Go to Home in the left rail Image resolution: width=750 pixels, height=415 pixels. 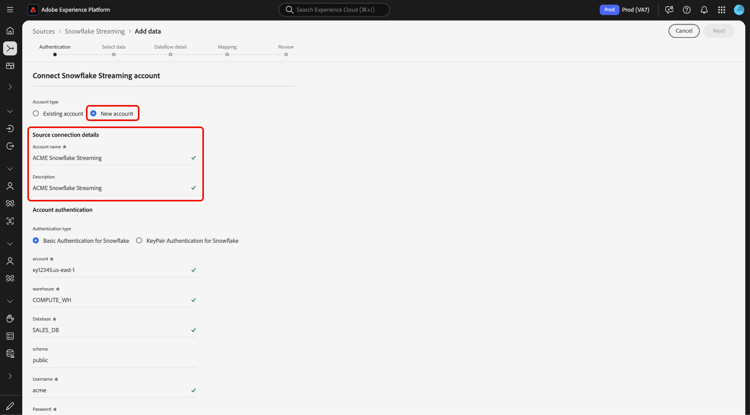(x=10, y=31)
